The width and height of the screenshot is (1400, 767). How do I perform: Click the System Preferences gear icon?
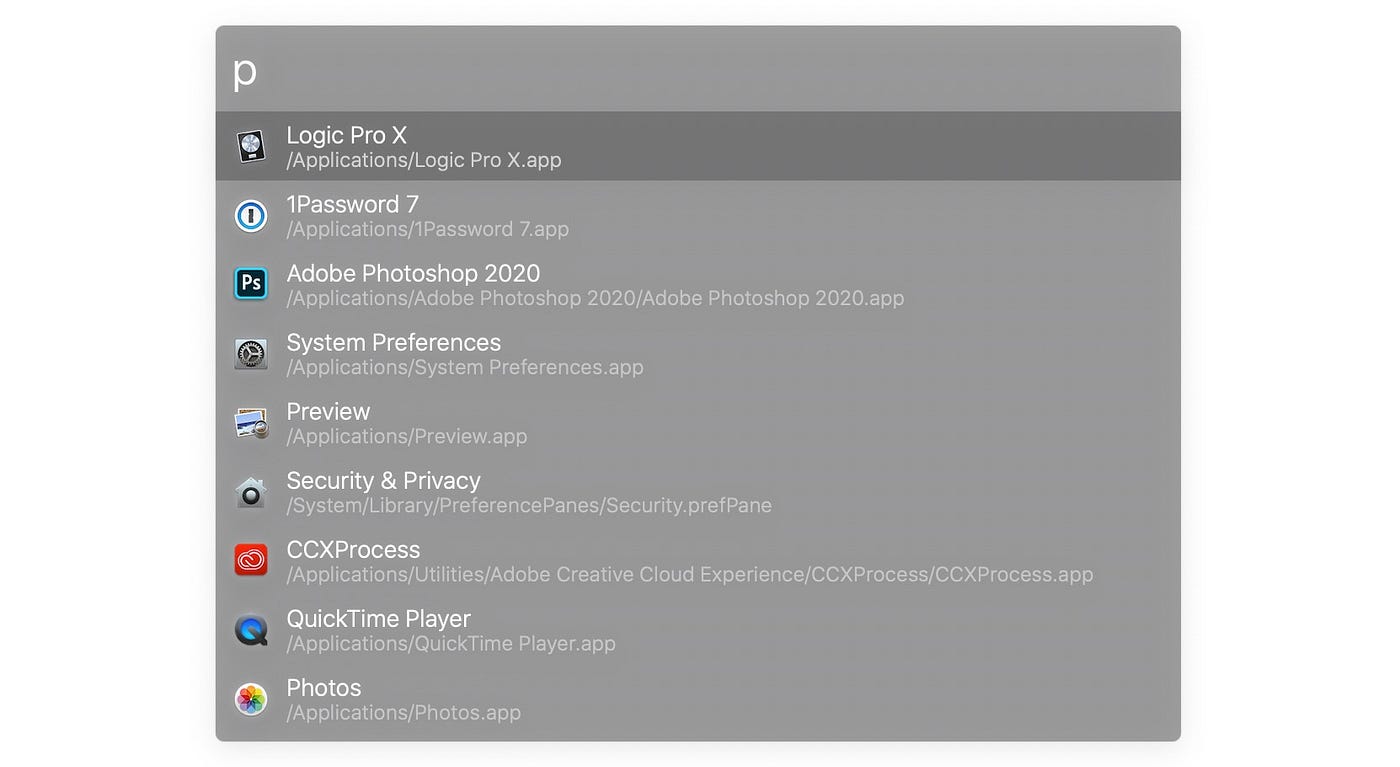[251, 354]
